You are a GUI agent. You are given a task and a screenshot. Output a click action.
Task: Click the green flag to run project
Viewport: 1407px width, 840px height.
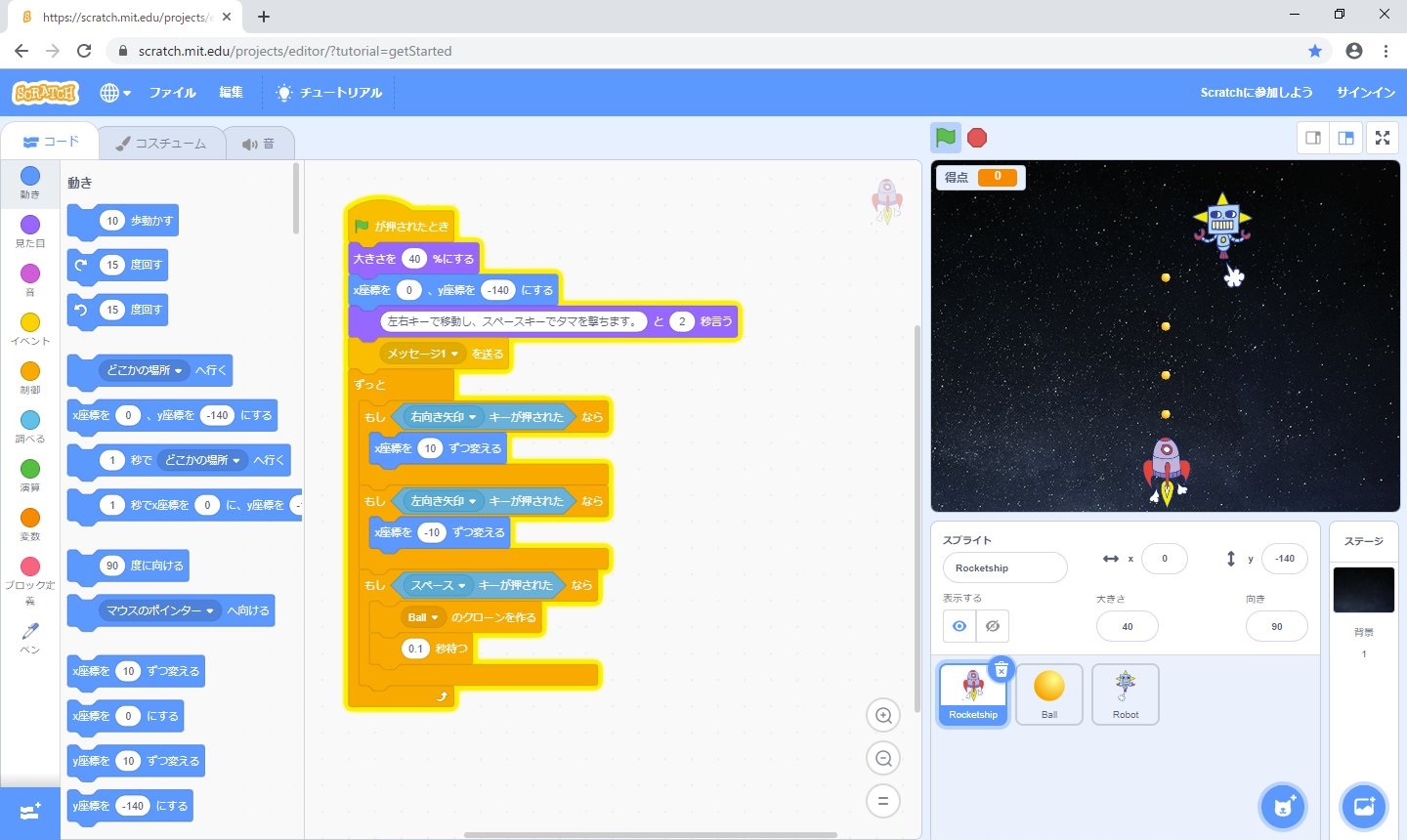click(x=945, y=138)
